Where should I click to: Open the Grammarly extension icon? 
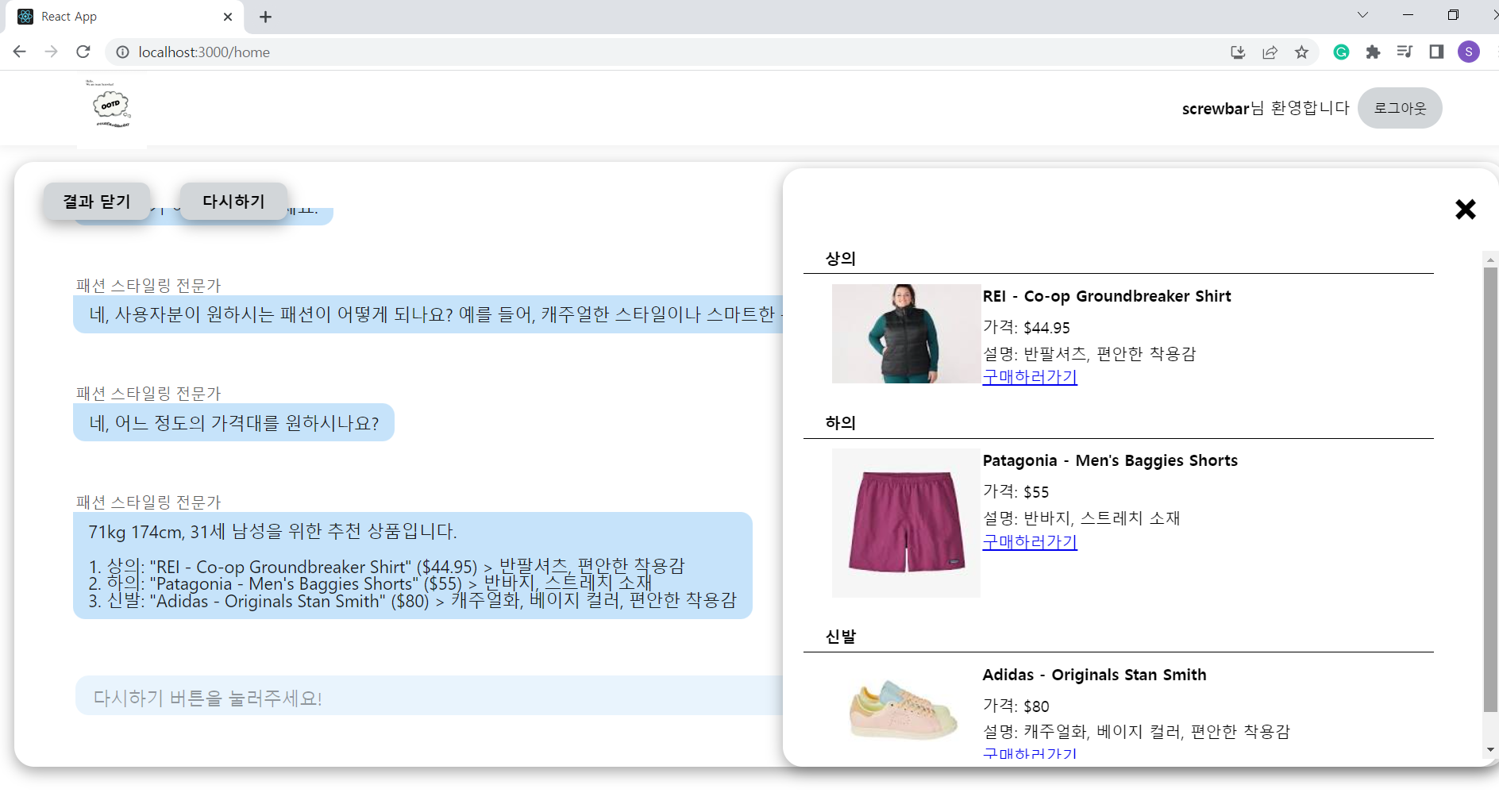point(1341,52)
